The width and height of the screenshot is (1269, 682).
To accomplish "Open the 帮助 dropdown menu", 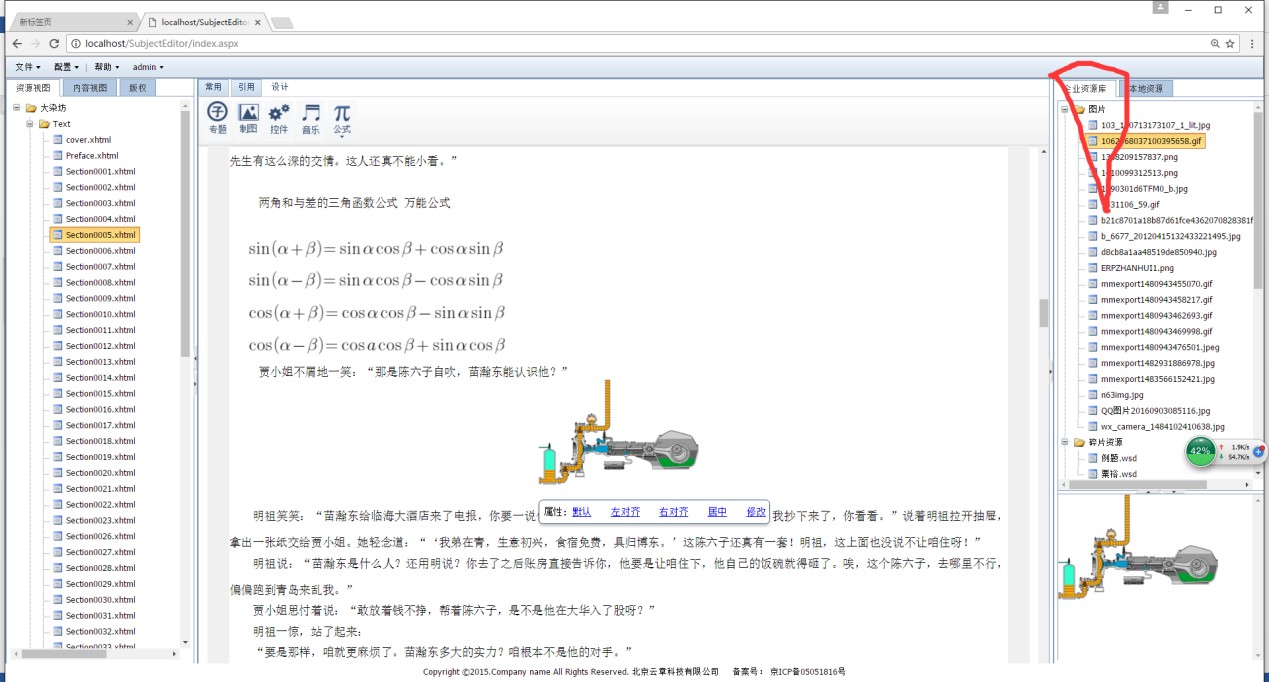I will point(107,67).
